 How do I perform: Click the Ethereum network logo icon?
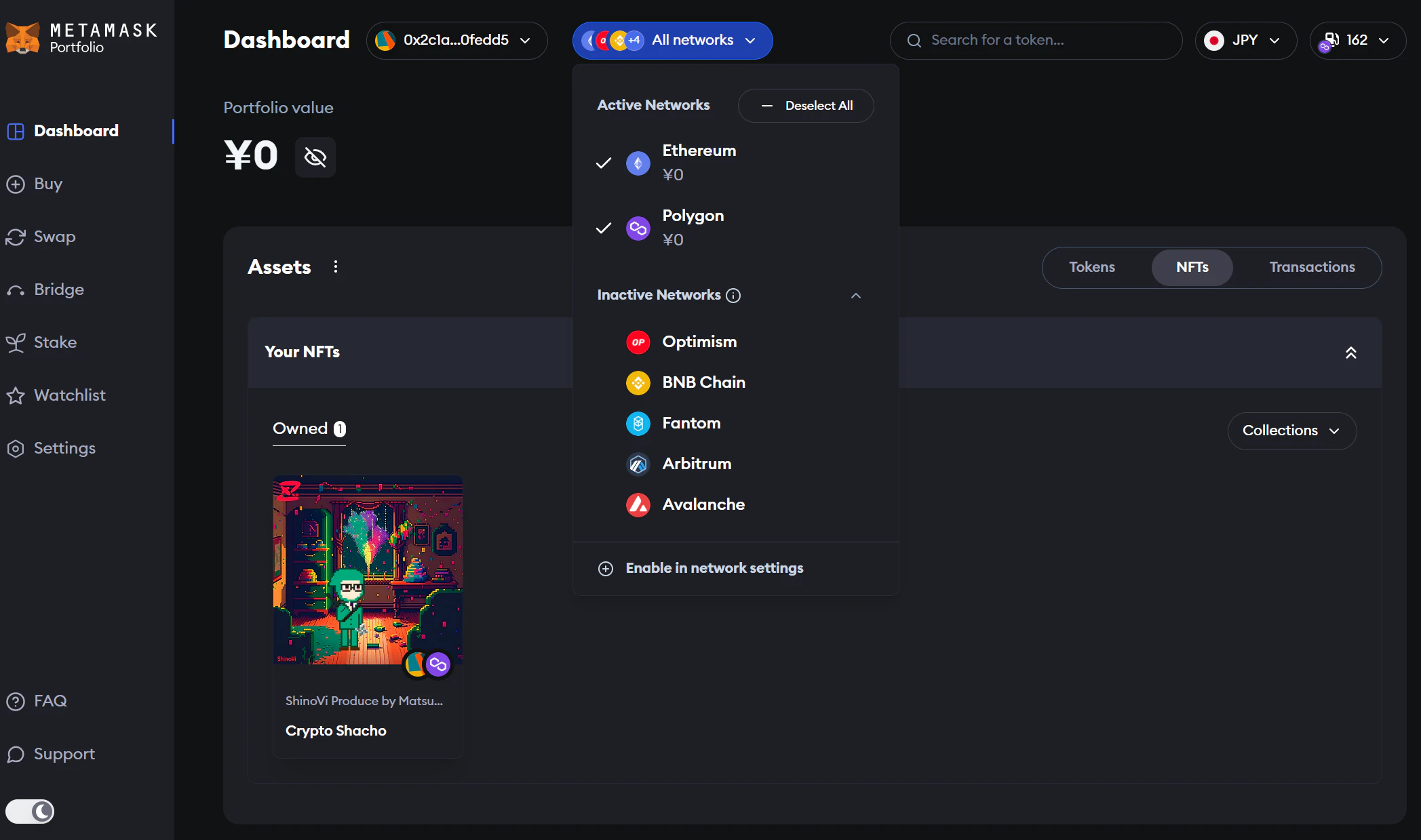[x=638, y=163]
